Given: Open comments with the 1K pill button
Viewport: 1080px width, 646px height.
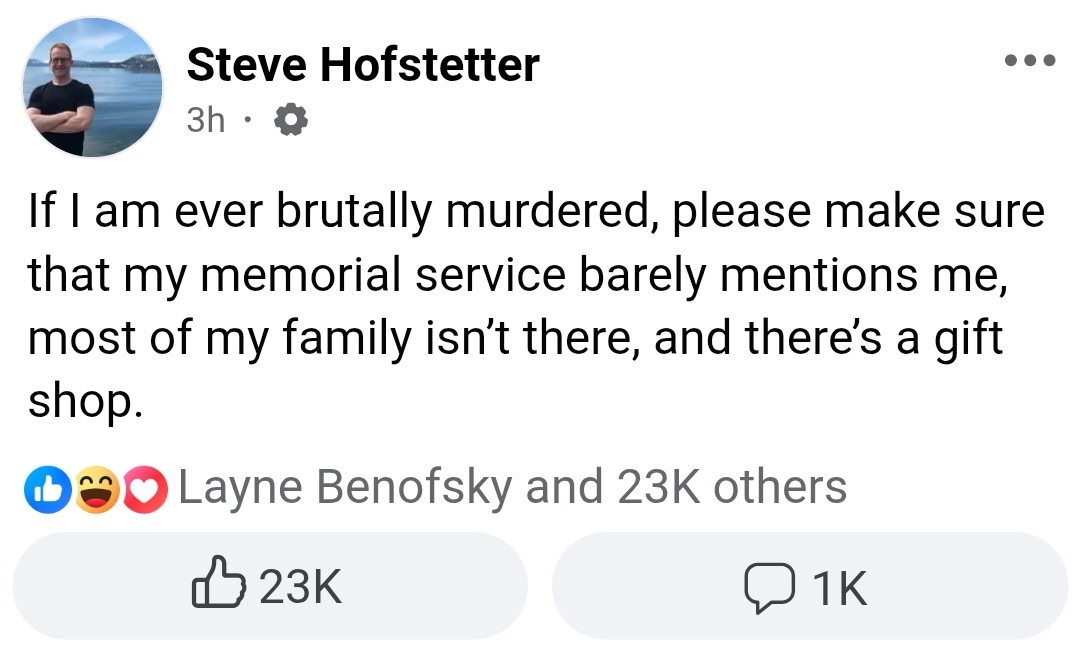Looking at the screenshot, I should [810, 586].
